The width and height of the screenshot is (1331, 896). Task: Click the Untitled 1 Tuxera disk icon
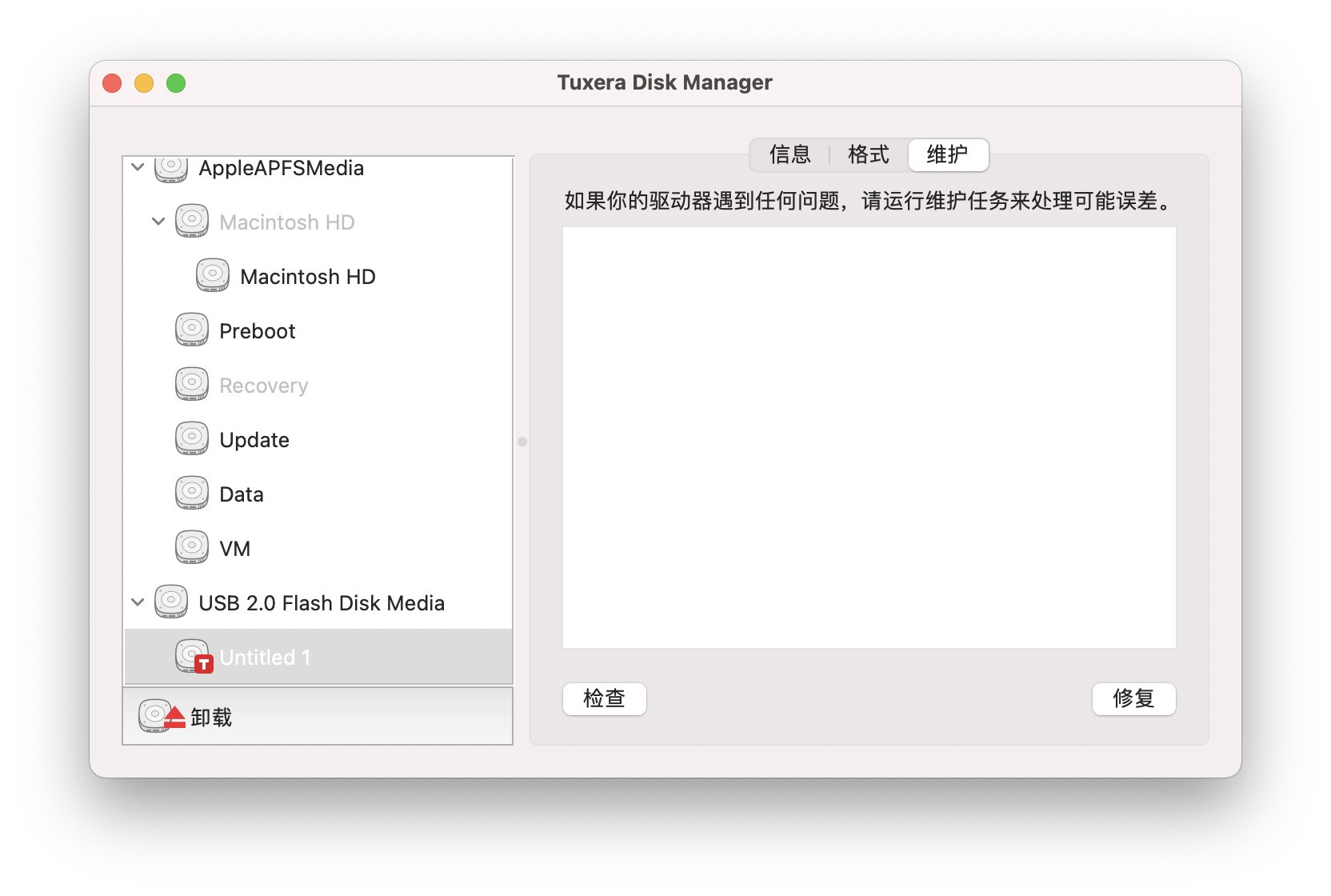pyautogui.click(x=194, y=657)
